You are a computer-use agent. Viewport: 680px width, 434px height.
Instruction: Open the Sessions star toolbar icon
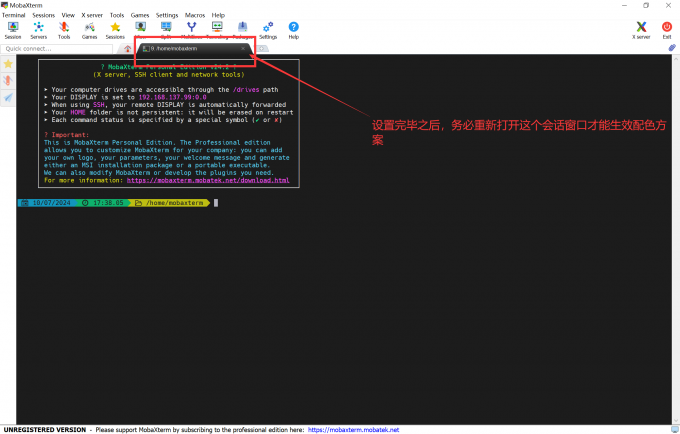(x=115, y=30)
